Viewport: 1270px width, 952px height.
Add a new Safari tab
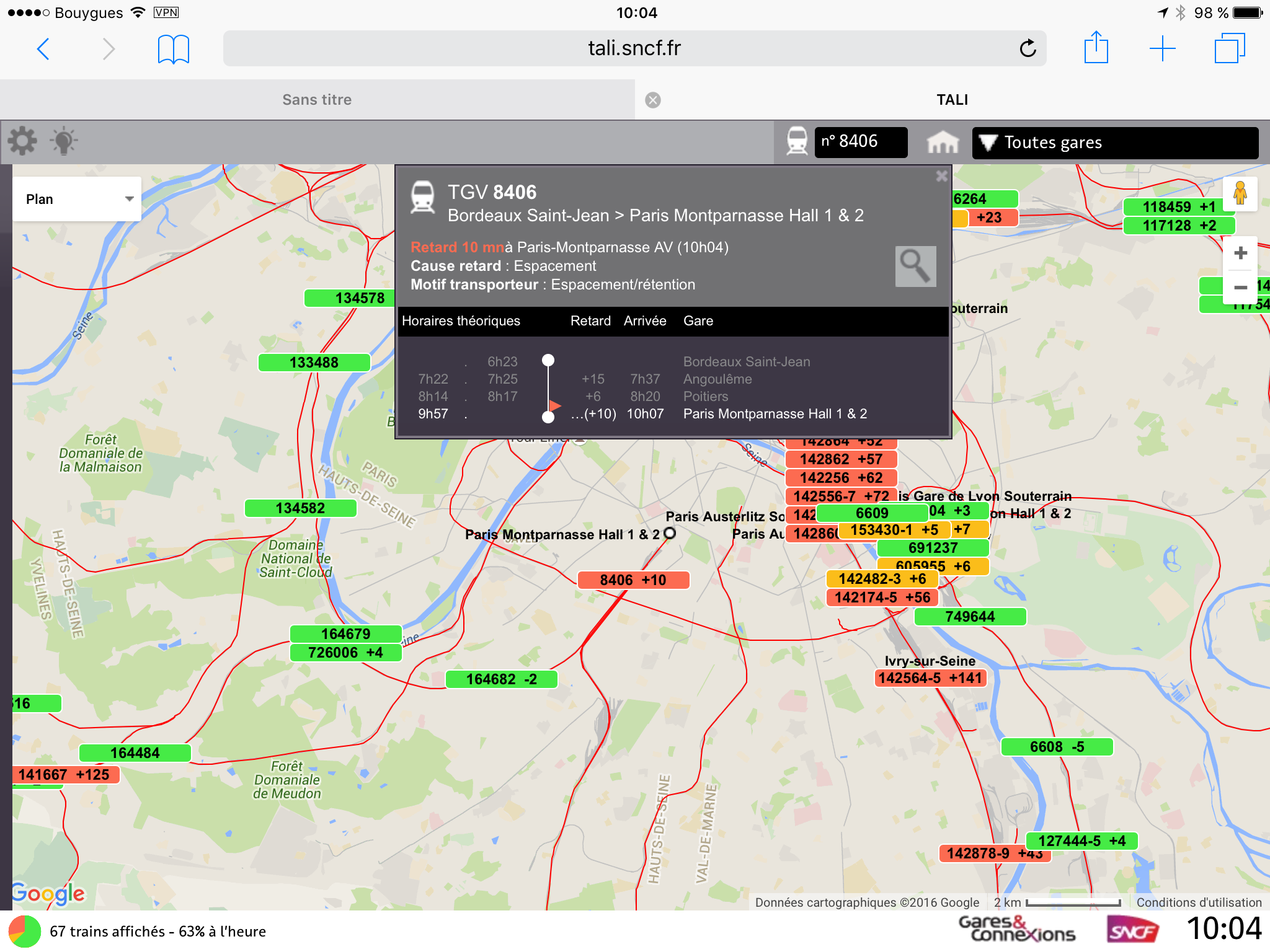pyautogui.click(x=1163, y=48)
